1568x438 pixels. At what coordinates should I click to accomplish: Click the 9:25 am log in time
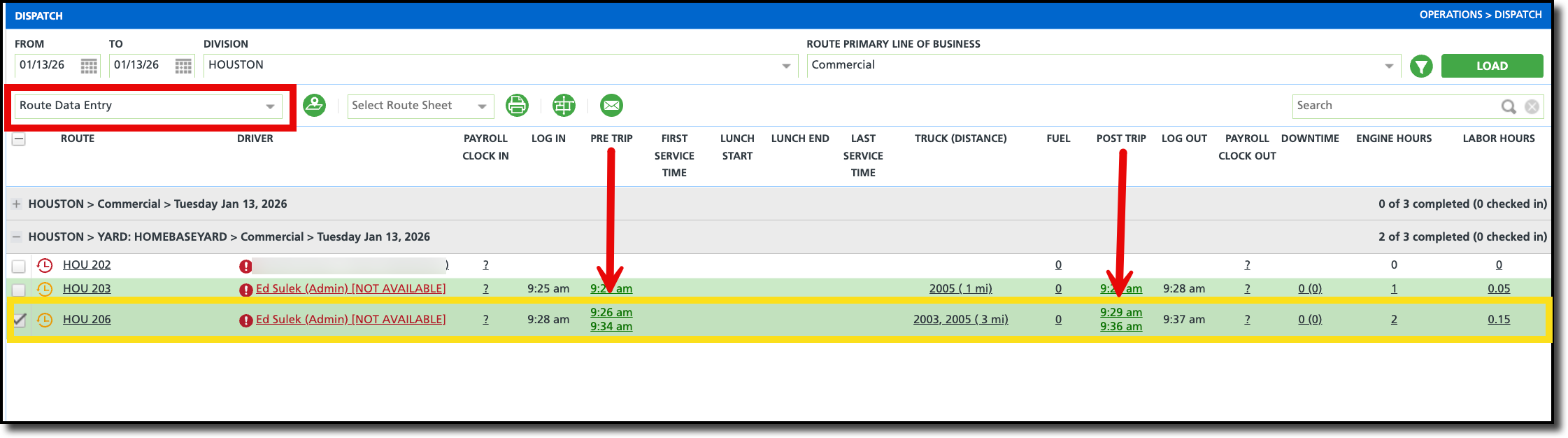click(548, 288)
